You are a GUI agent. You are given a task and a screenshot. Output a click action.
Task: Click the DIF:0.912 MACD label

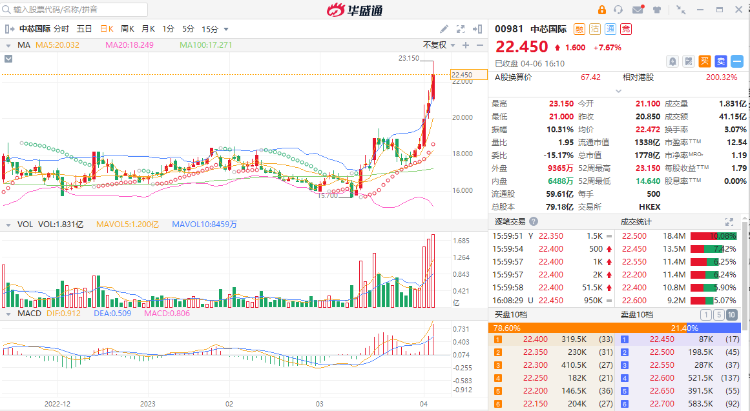tap(63, 313)
